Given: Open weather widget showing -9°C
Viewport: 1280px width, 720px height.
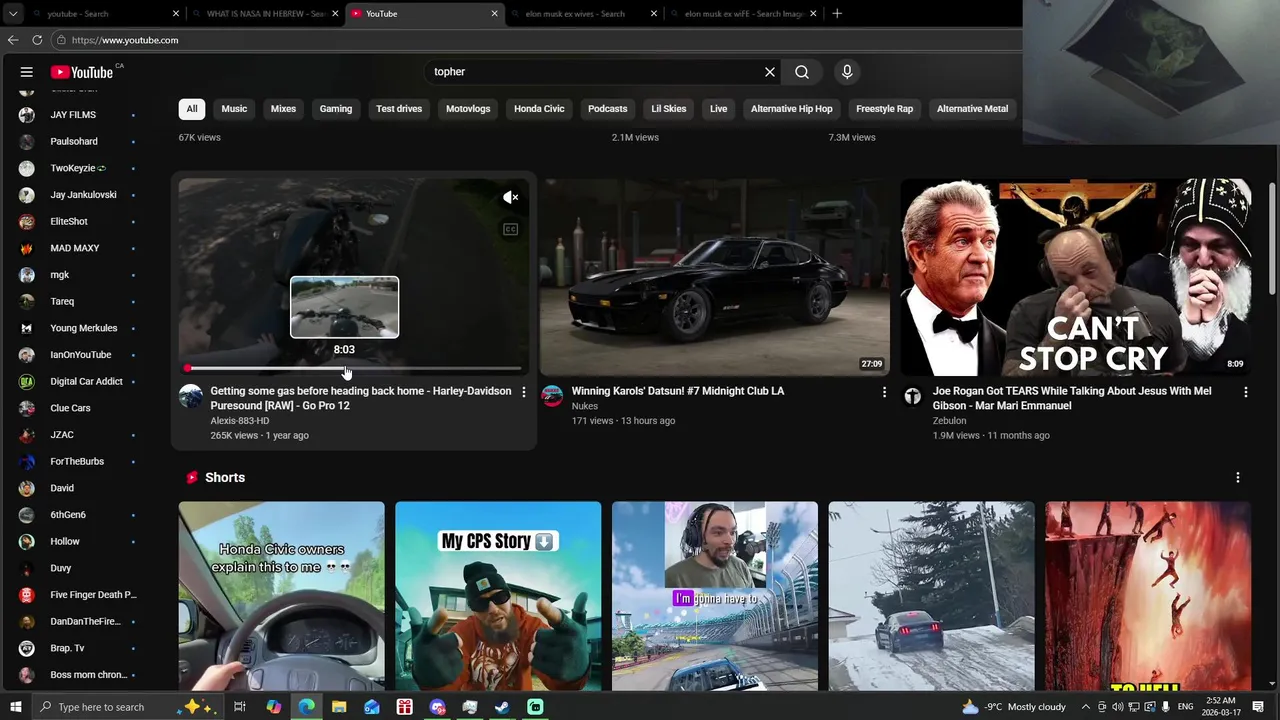Looking at the screenshot, I should (1014, 707).
